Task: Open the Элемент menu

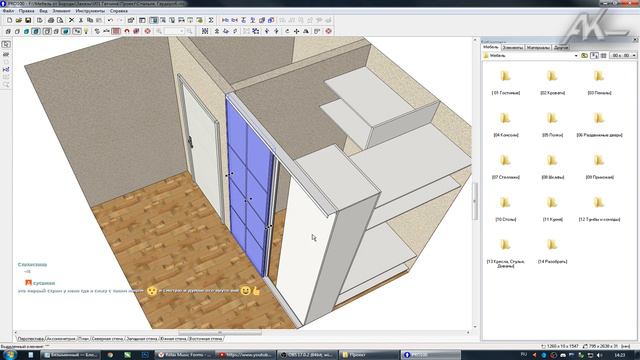Action: pyautogui.click(x=62, y=11)
